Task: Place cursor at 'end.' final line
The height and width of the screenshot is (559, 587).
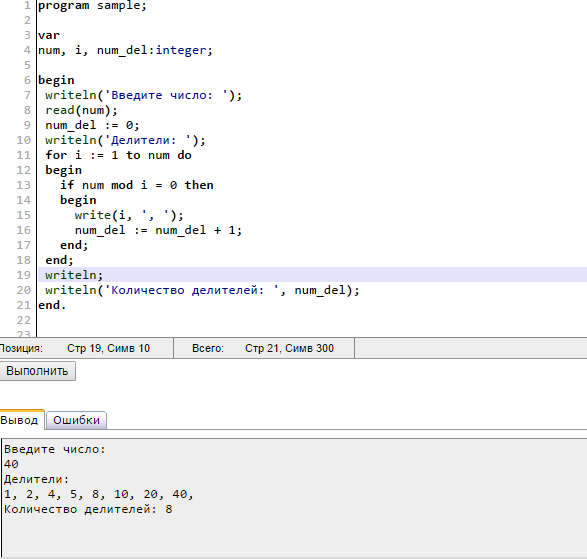Action: pyautogui.click(x=52, y=305)
